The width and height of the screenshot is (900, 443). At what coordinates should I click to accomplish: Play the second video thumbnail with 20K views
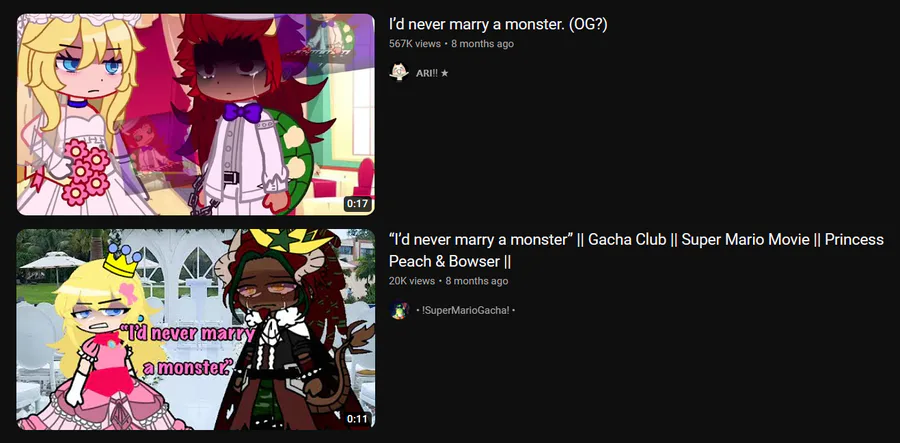(196, 329)
